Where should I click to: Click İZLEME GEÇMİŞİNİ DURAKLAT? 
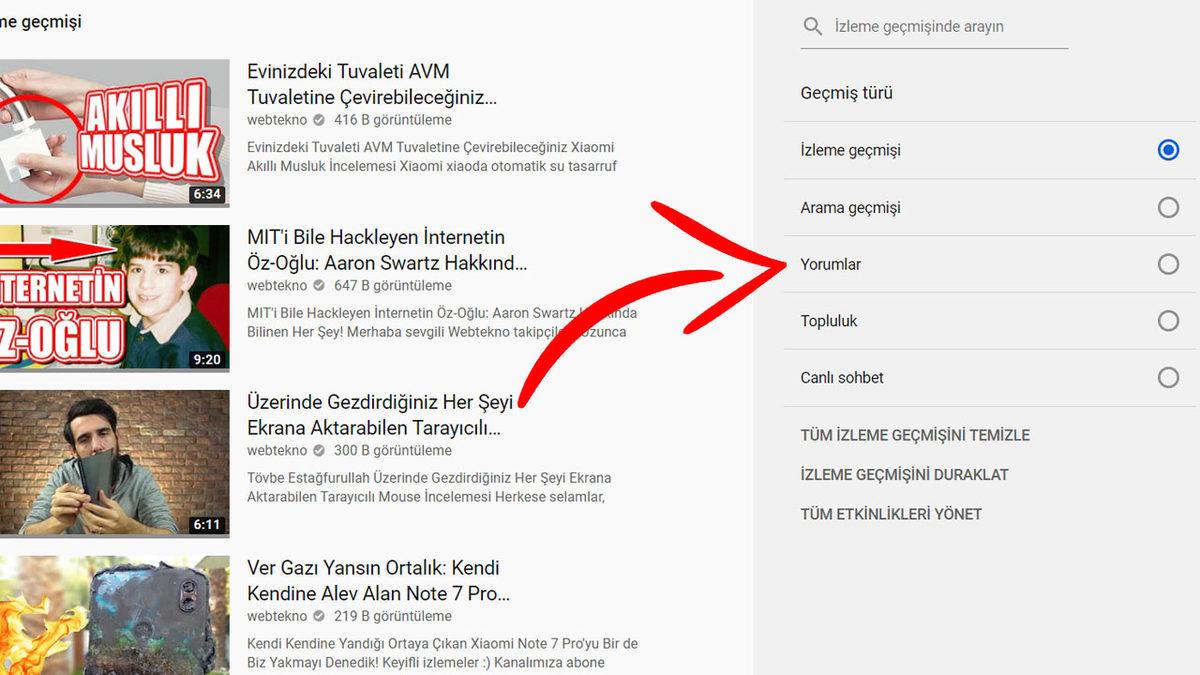904,474
